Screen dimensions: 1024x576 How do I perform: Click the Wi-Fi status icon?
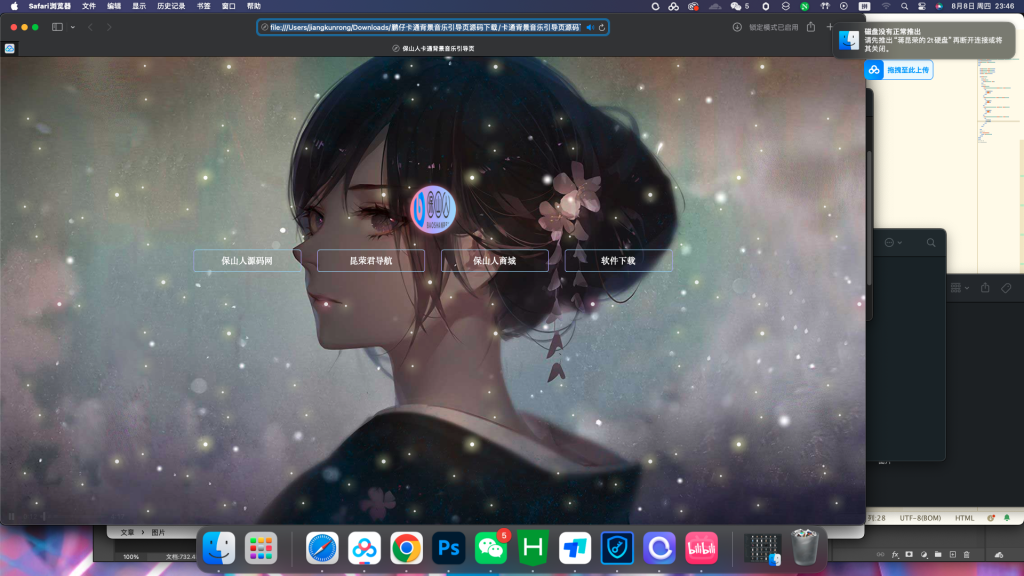pyautogui.click(x=886, y=7)
